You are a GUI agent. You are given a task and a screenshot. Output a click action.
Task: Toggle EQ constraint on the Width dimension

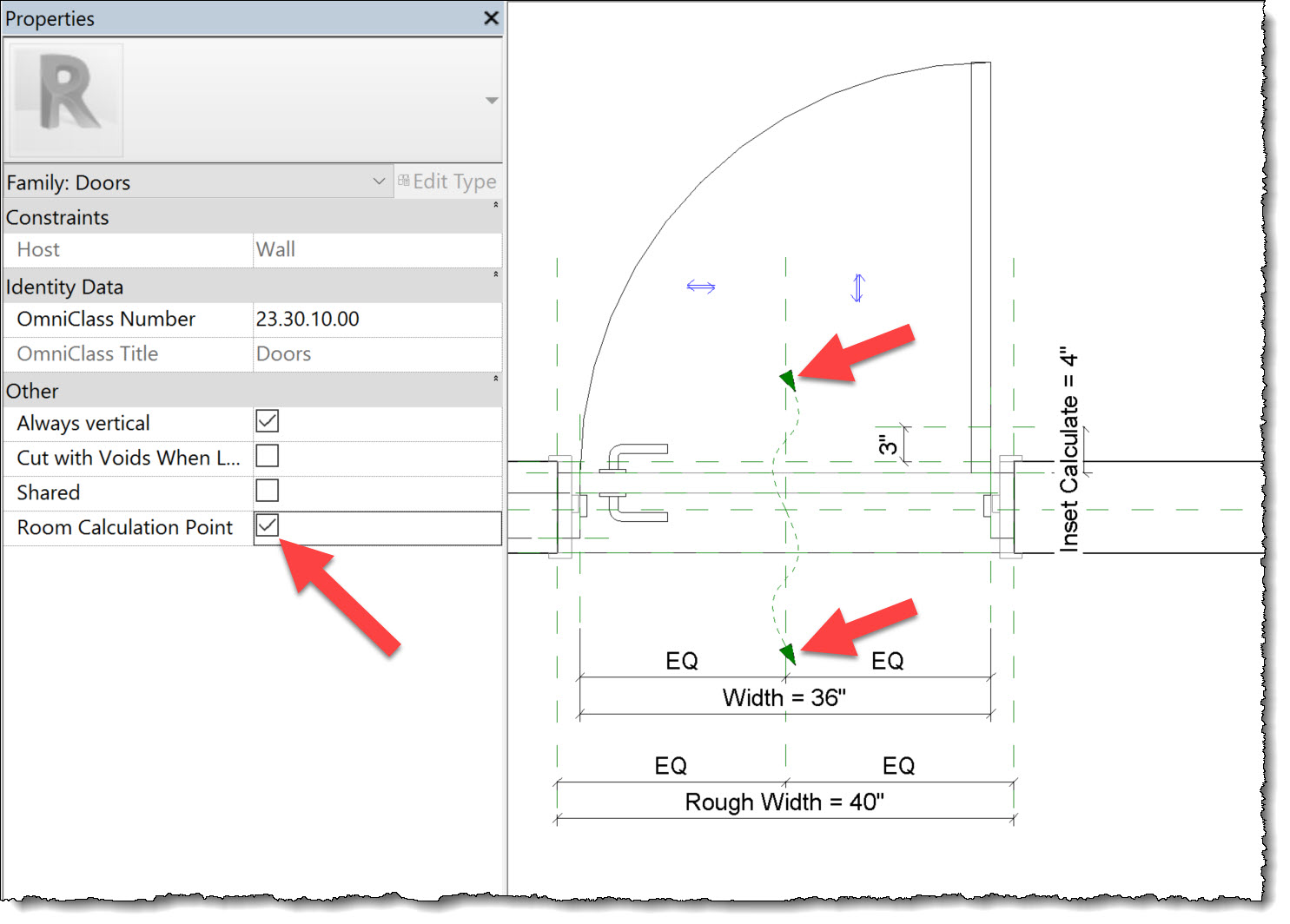[682, 661]
